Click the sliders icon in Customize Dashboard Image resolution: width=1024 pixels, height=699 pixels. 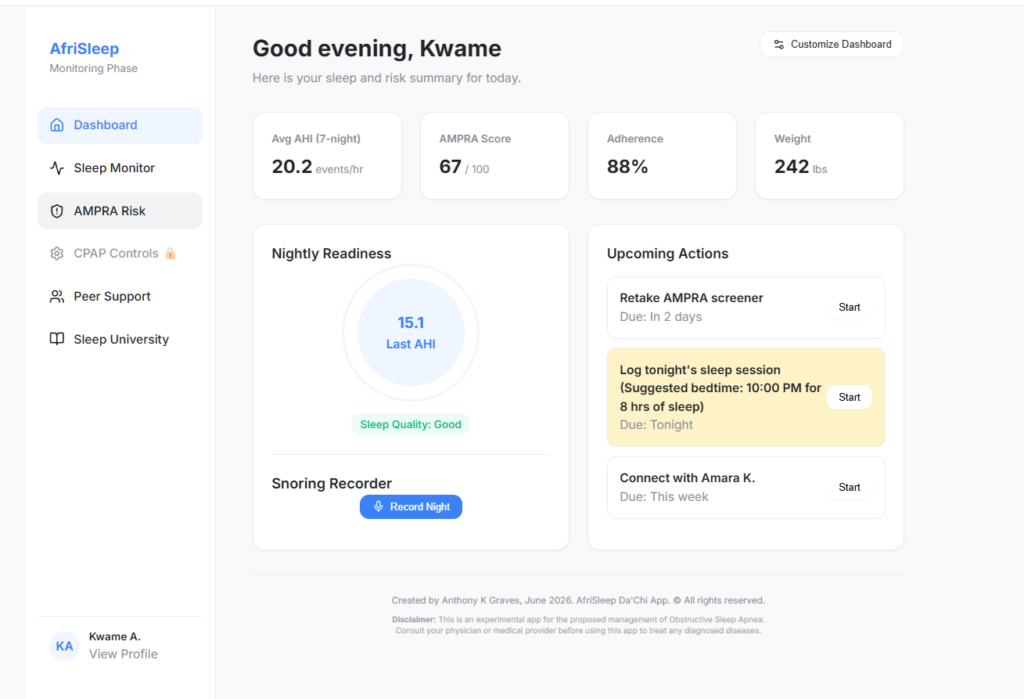click(778, 44)
